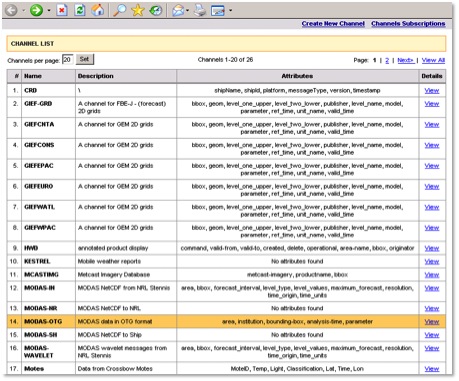Open Search with the magnifying glass icon

(x=120, y=10)
